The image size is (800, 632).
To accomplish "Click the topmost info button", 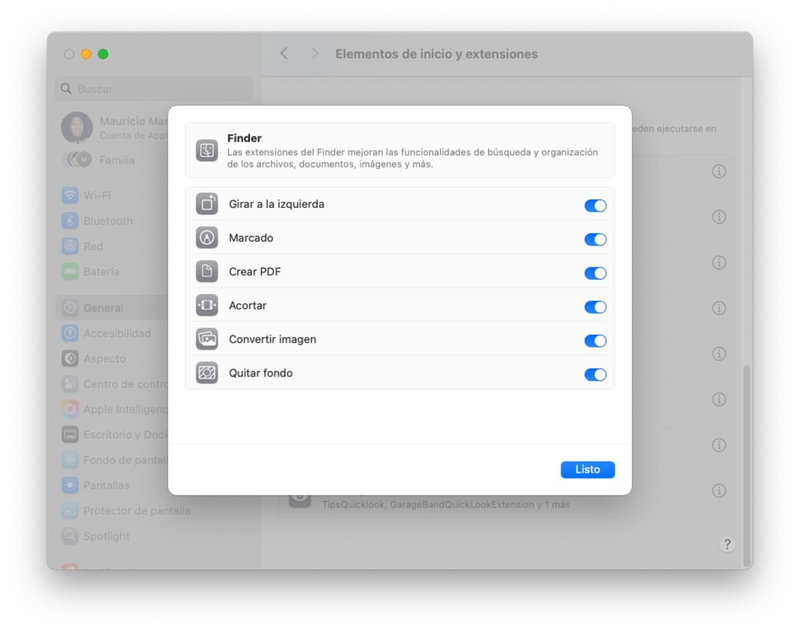I will click(x=719, y=171).
